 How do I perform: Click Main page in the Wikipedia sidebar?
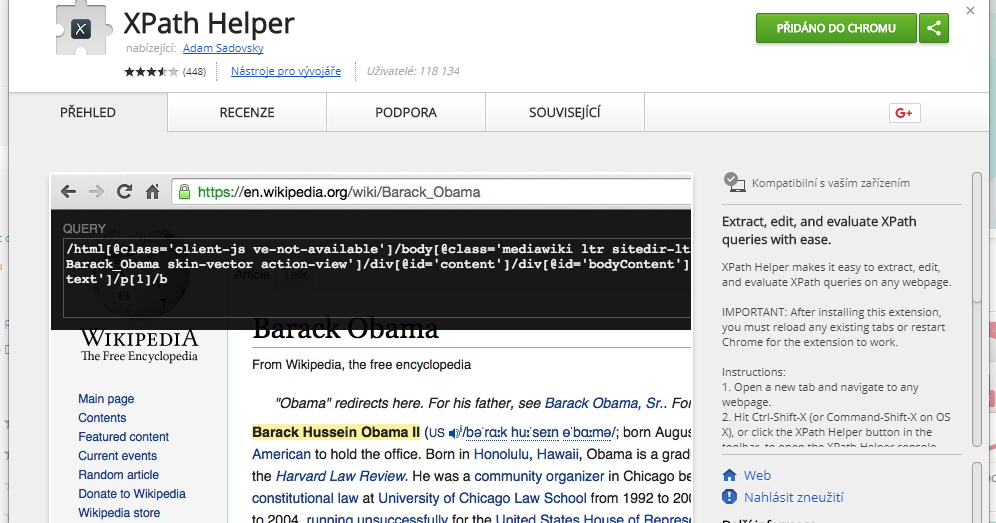106,398
